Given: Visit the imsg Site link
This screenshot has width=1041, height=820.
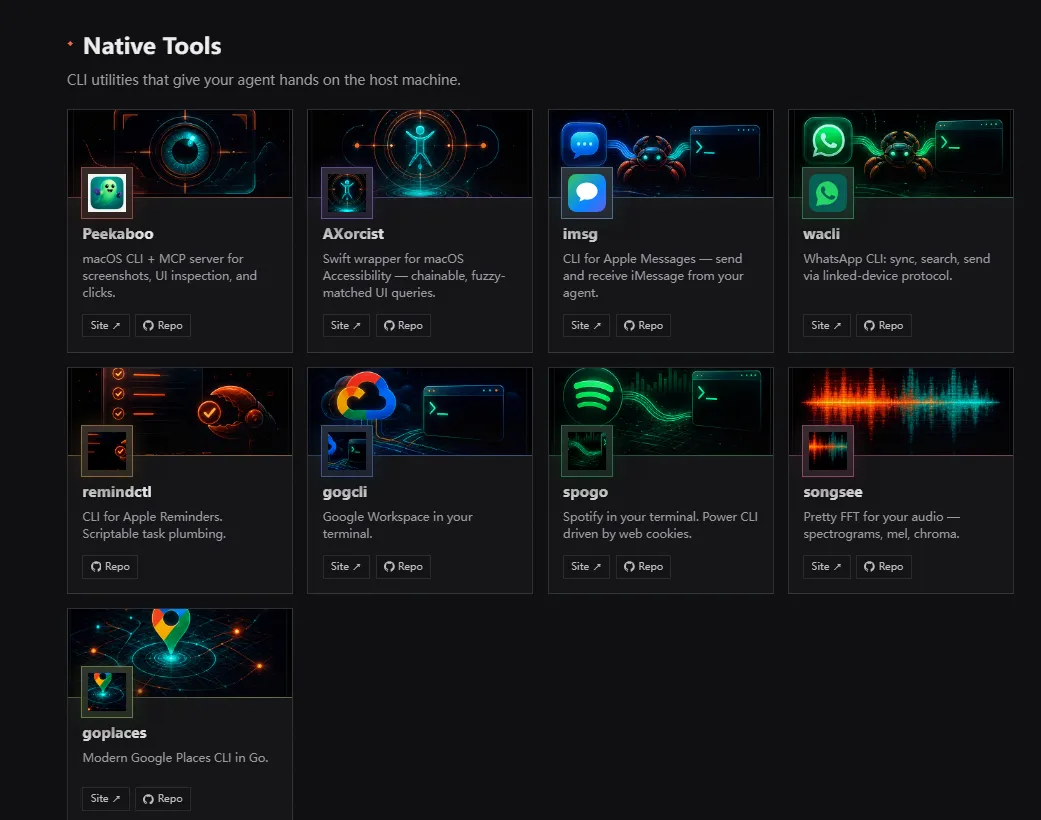Looking at the screenshot, I should [x=586, y=325].
